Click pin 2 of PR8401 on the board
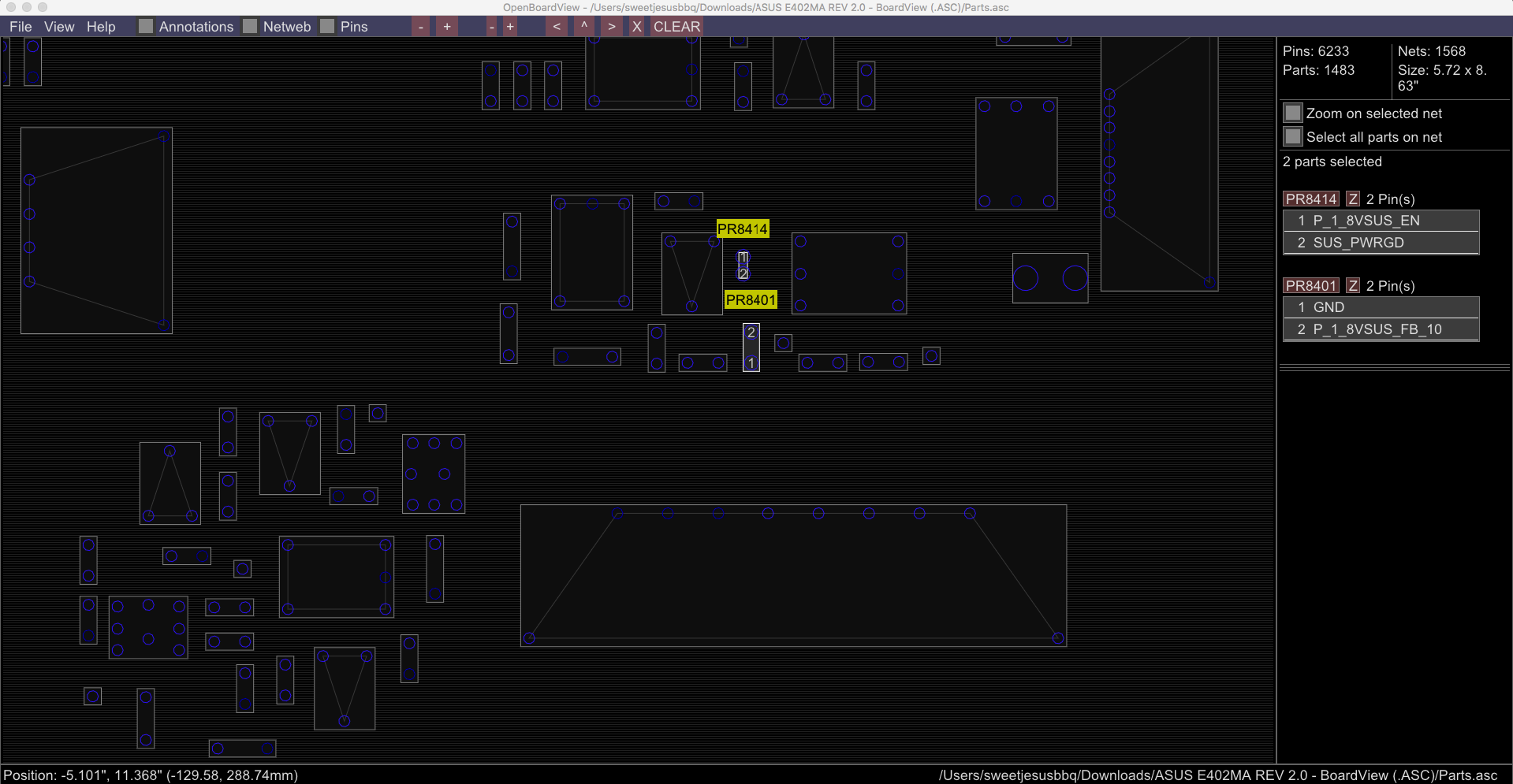 coord(751,333)
